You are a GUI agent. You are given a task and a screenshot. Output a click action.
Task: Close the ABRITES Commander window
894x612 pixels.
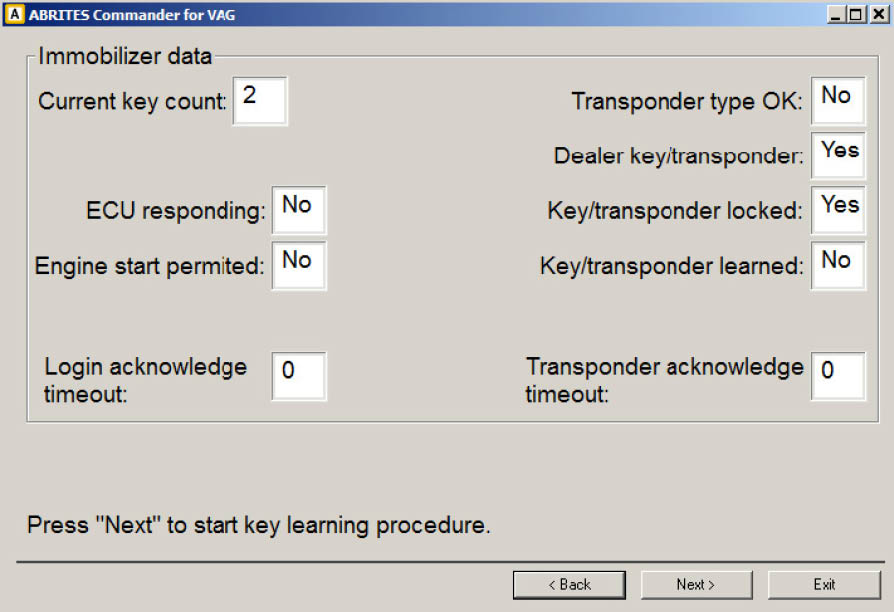(x=877, y=15)
